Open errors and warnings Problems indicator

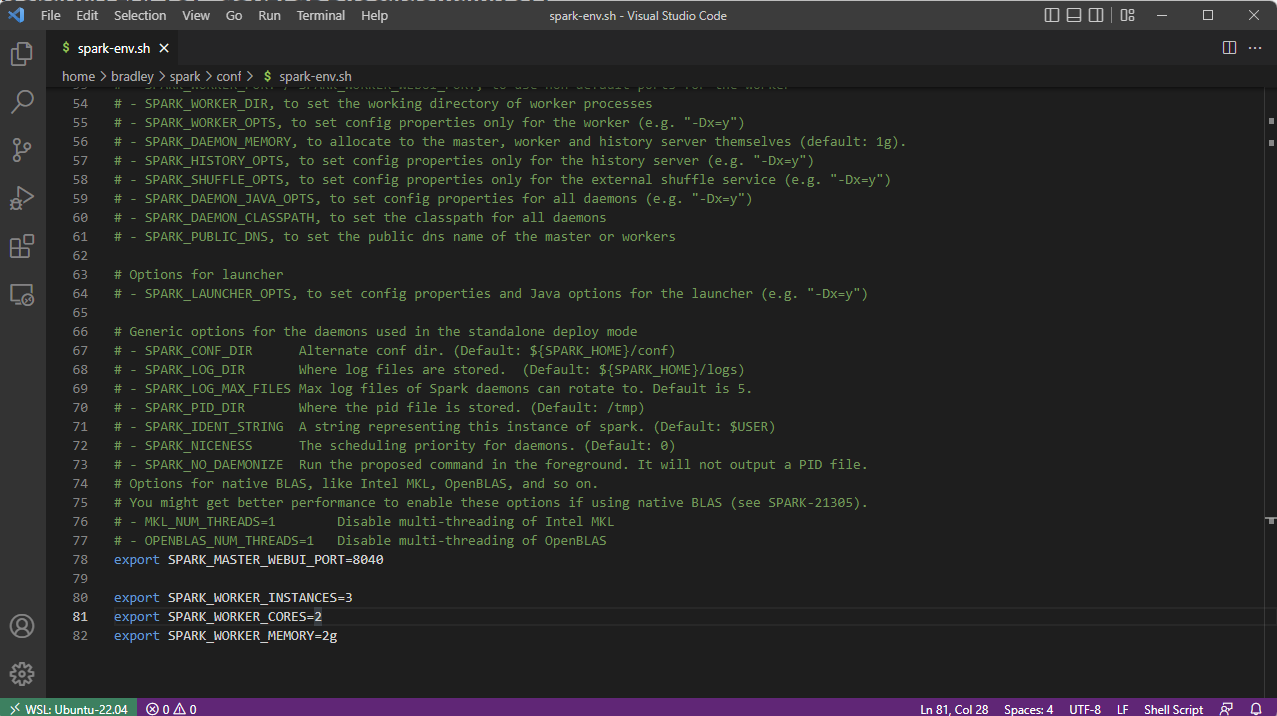pos(171,708)
